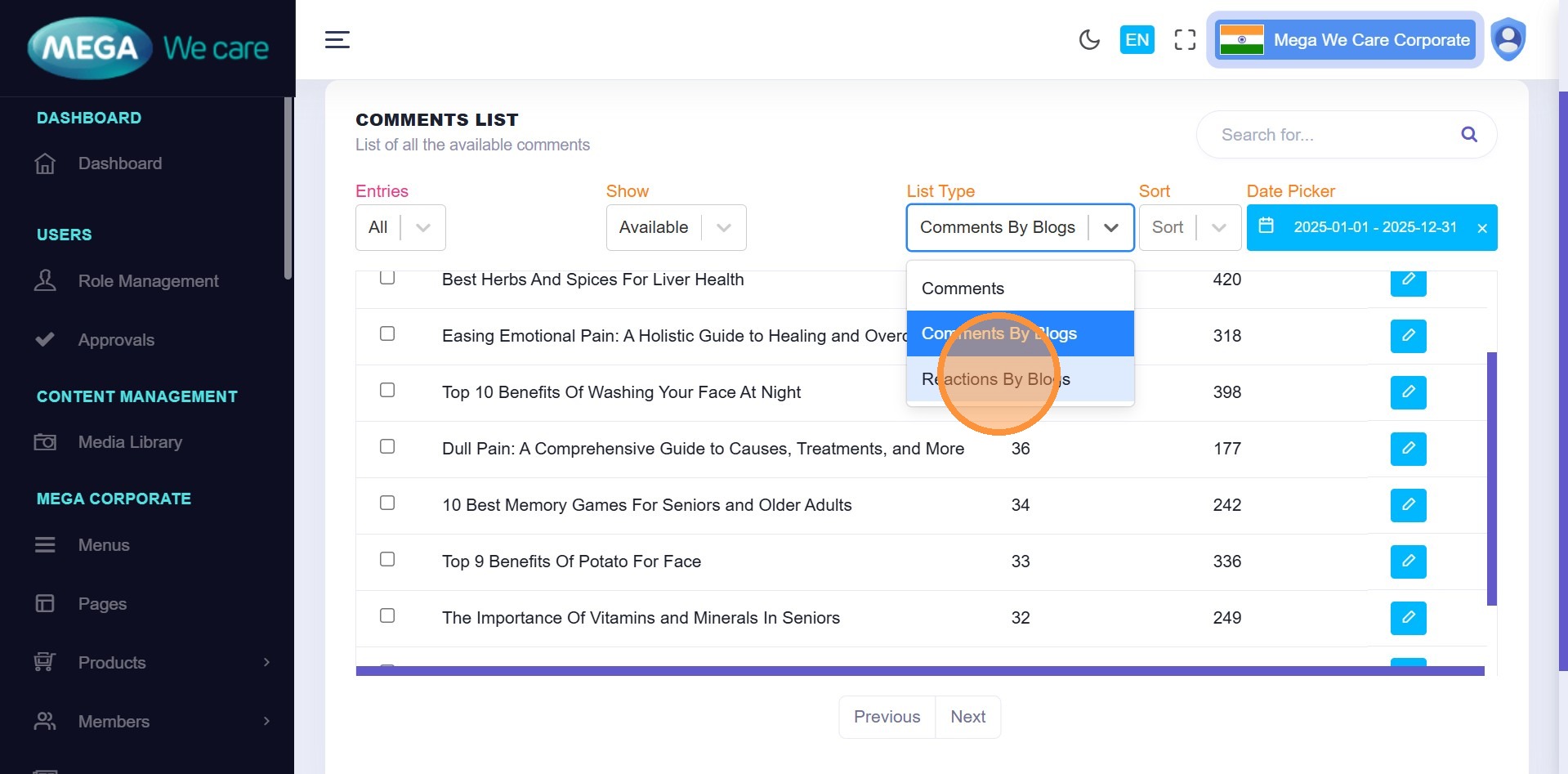Image resolution: width=1568 pixels, height=774 pixels.
Task: Click into the Search for field
Action: pos(1332,135)
